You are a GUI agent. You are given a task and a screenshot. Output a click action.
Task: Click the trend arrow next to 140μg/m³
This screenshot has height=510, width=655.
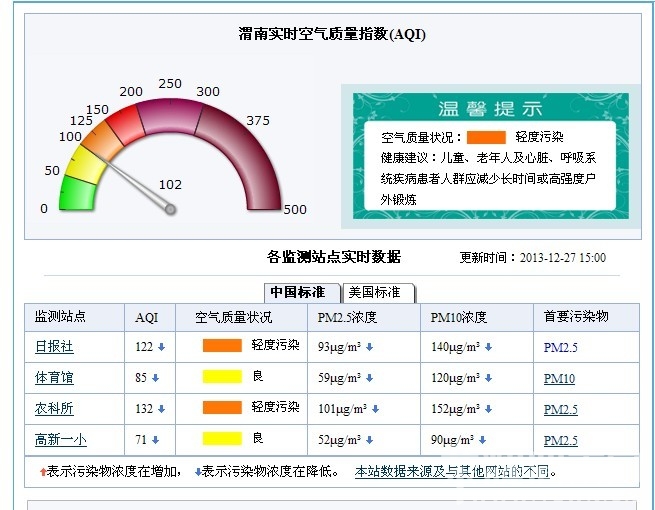click(488, 347)
